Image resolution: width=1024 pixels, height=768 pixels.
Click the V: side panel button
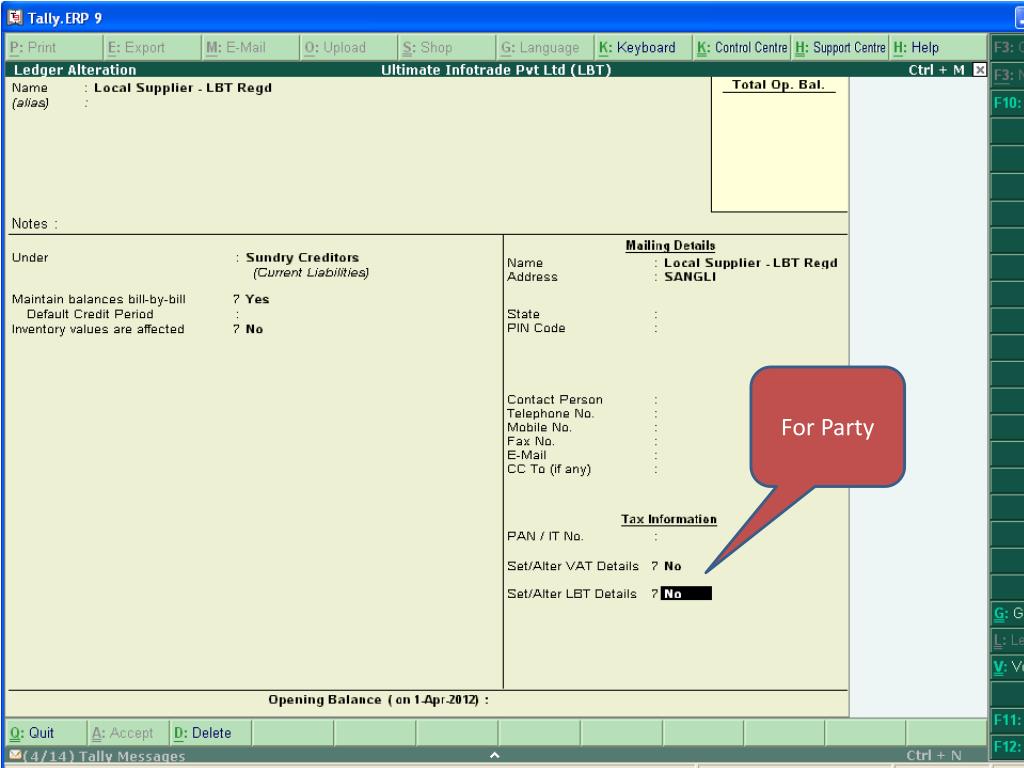pyautogui.click(x=1007, y=667)
